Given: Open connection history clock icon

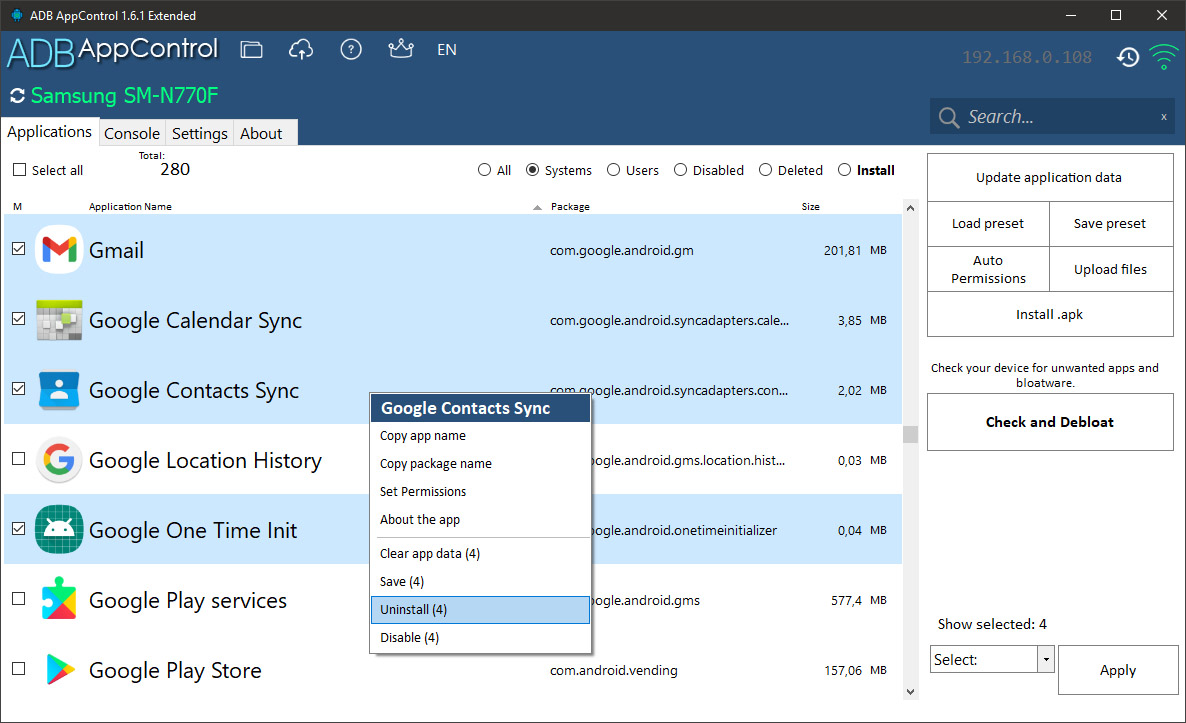Looking at the screenshot, I should click(x=1128, y=57).
